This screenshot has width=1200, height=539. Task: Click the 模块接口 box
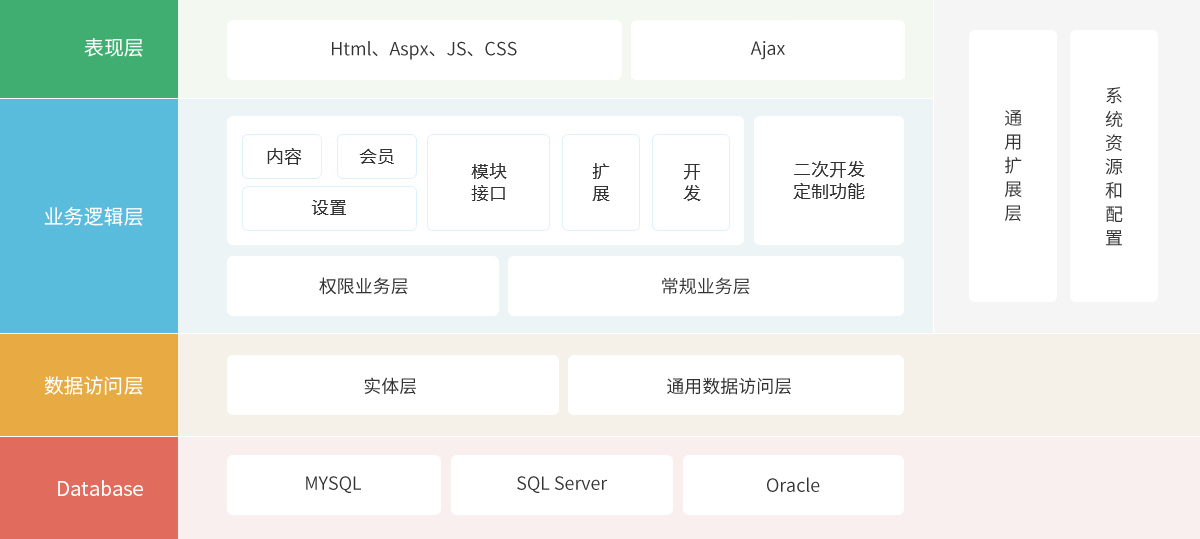pos(488,182)
